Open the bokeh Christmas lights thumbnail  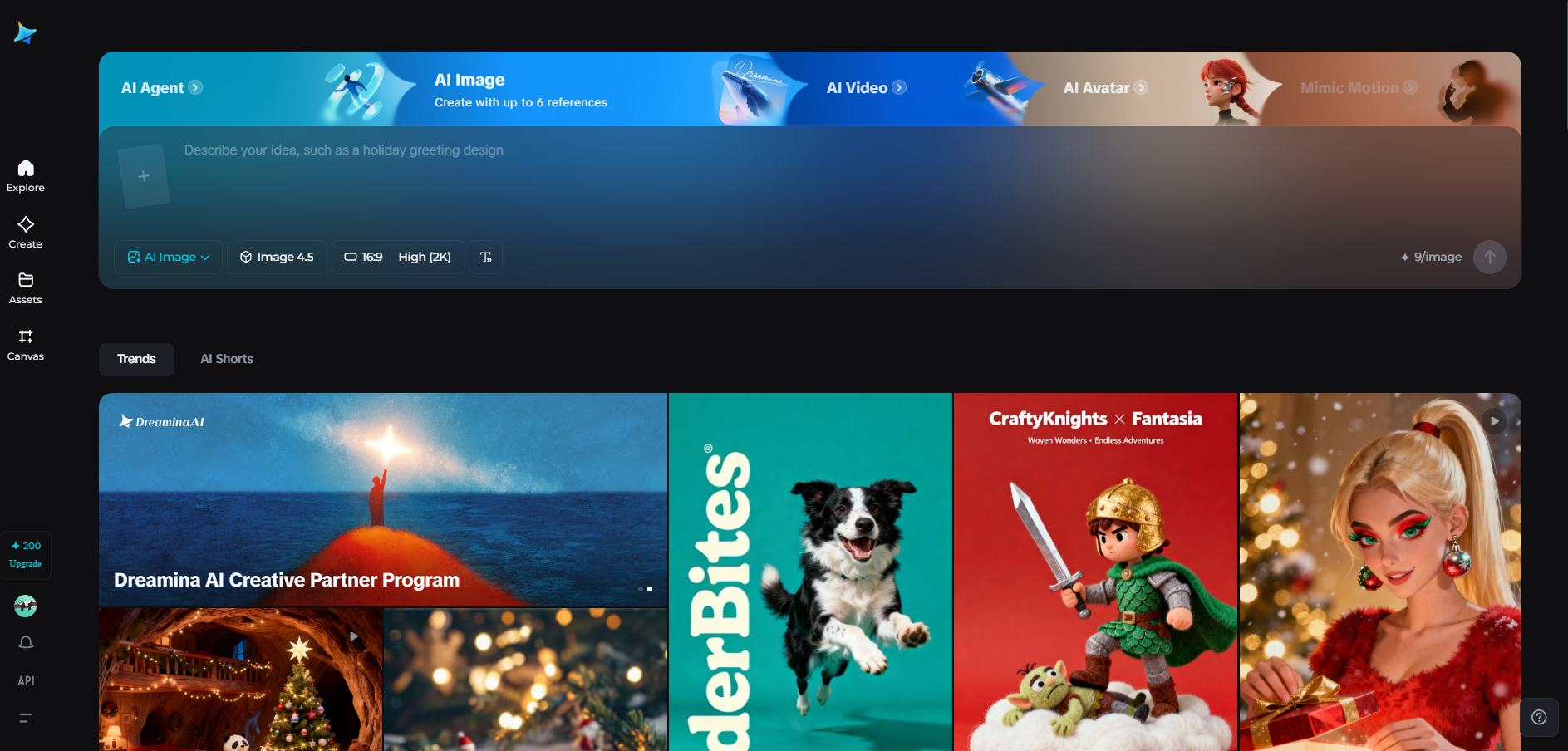point(526,680)
